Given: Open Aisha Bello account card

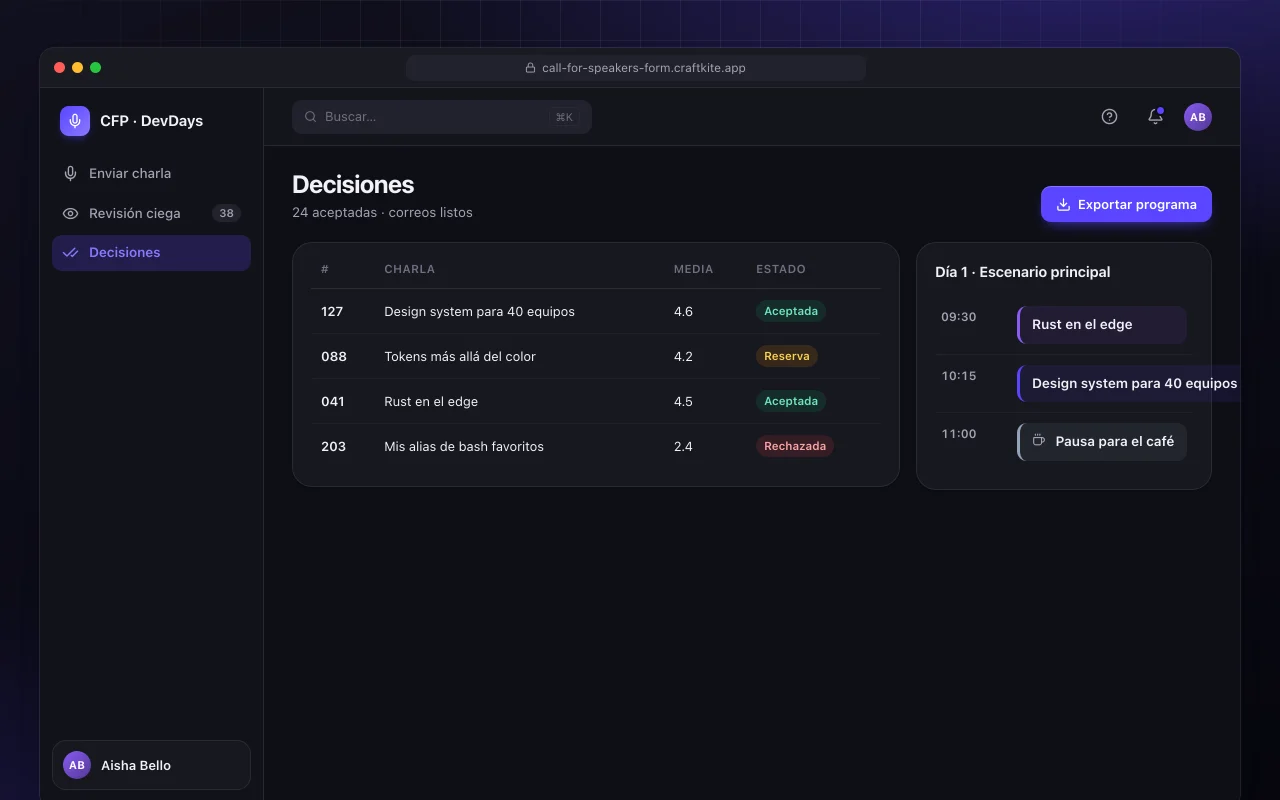Looking at the screenshot, I should tap(151, 765).
